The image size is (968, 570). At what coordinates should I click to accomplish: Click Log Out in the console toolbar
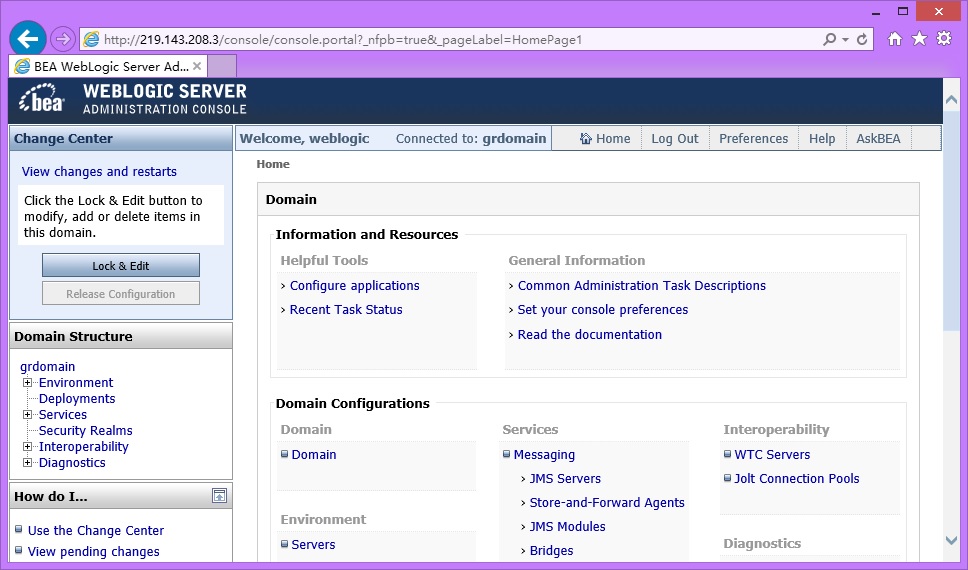(x=675, y=139)
